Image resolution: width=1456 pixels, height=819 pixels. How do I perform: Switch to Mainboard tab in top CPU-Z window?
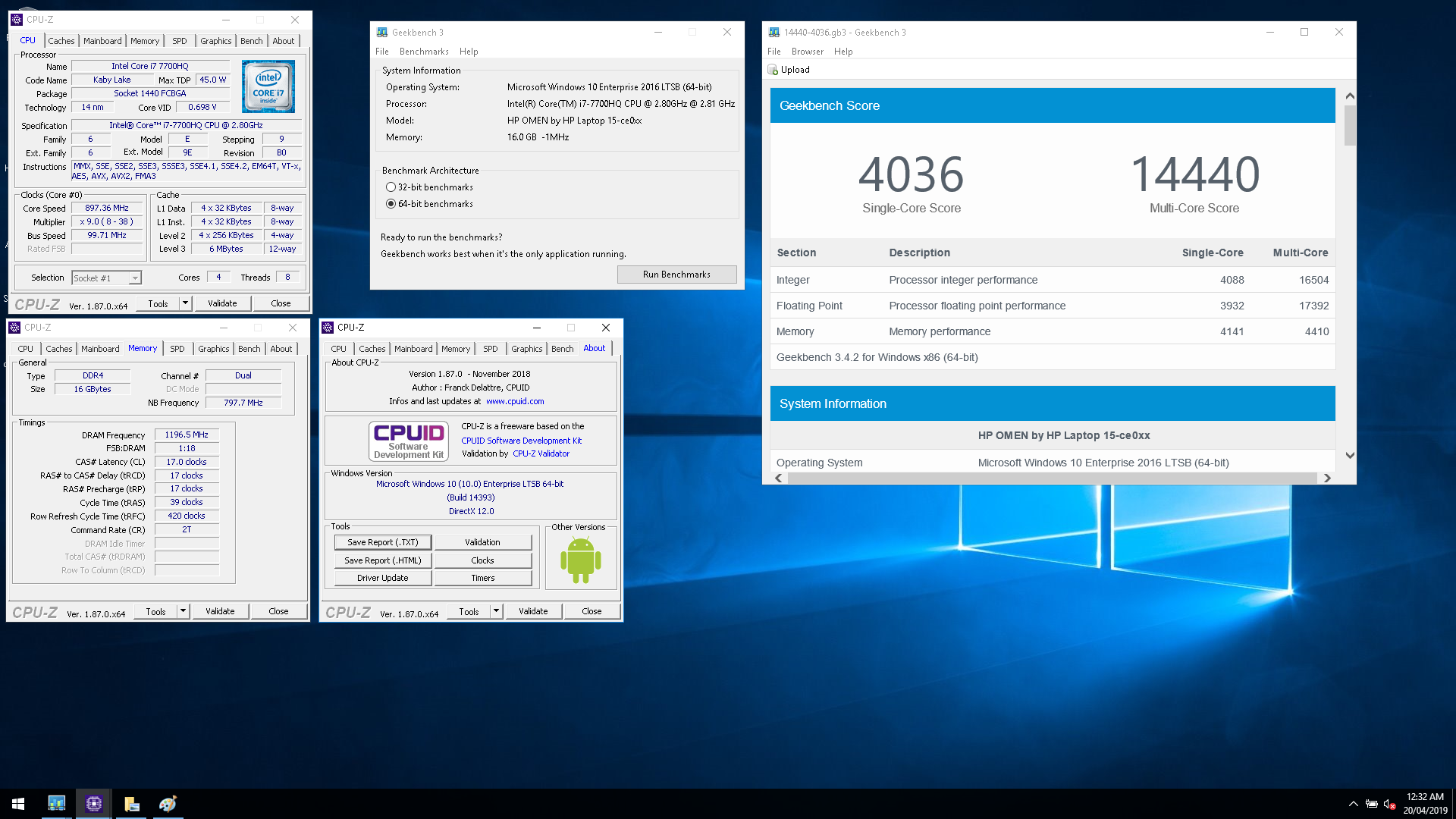[102, 41]
